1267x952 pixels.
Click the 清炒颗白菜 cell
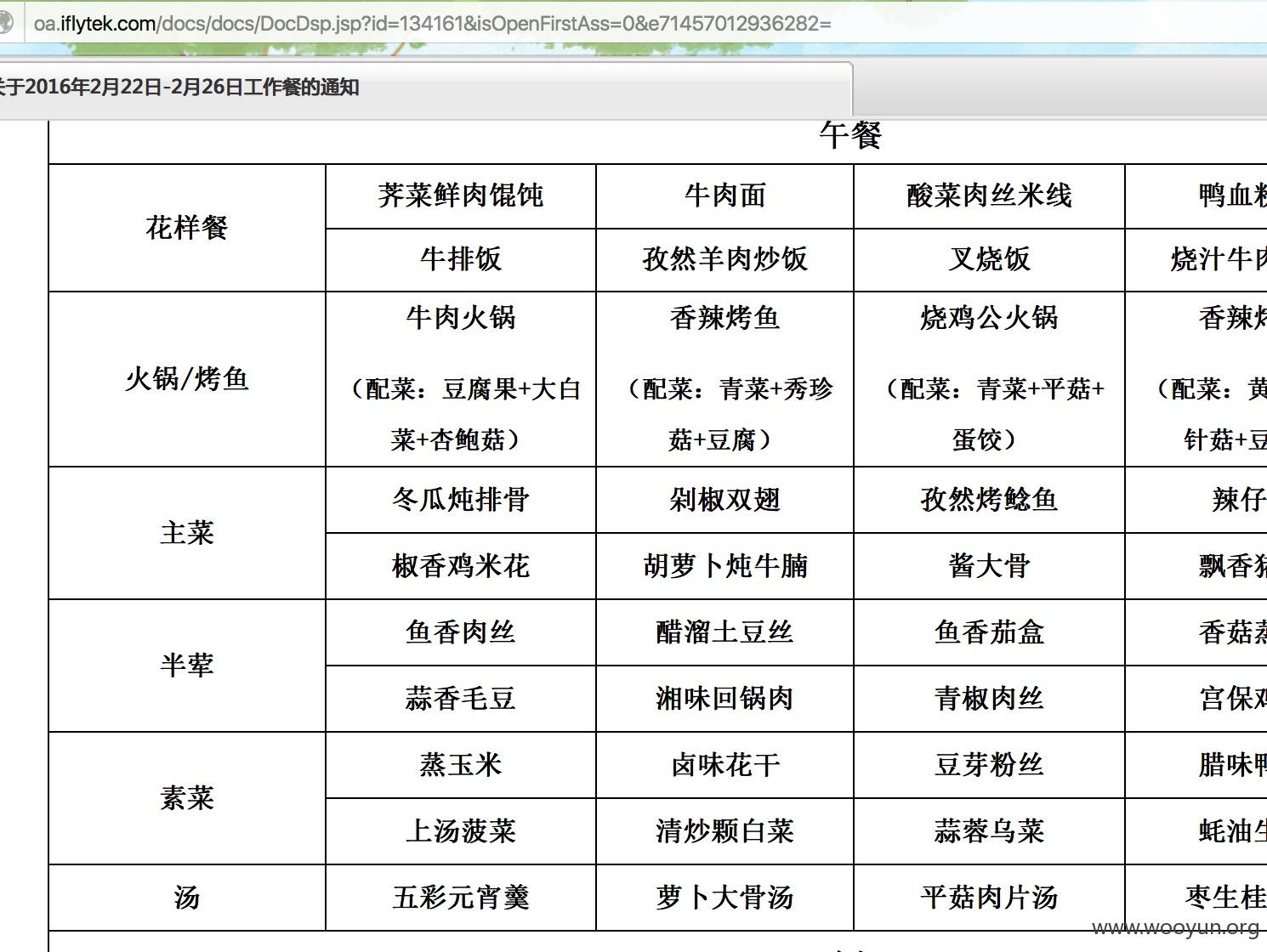725,832
